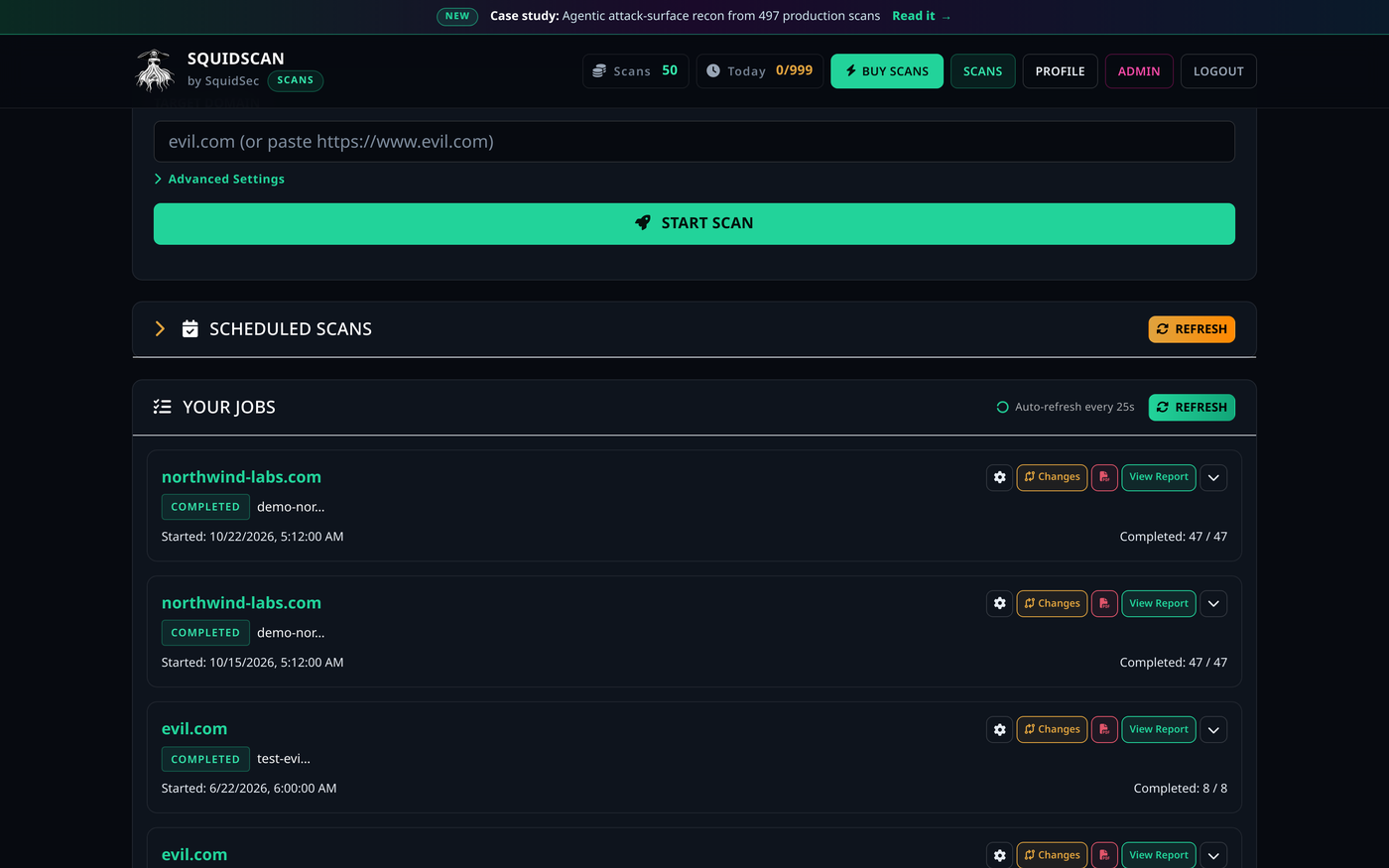Focus the domain input field
Image resolution: width=1389 pixels, height=868 pixels.
tap(694, 142)
